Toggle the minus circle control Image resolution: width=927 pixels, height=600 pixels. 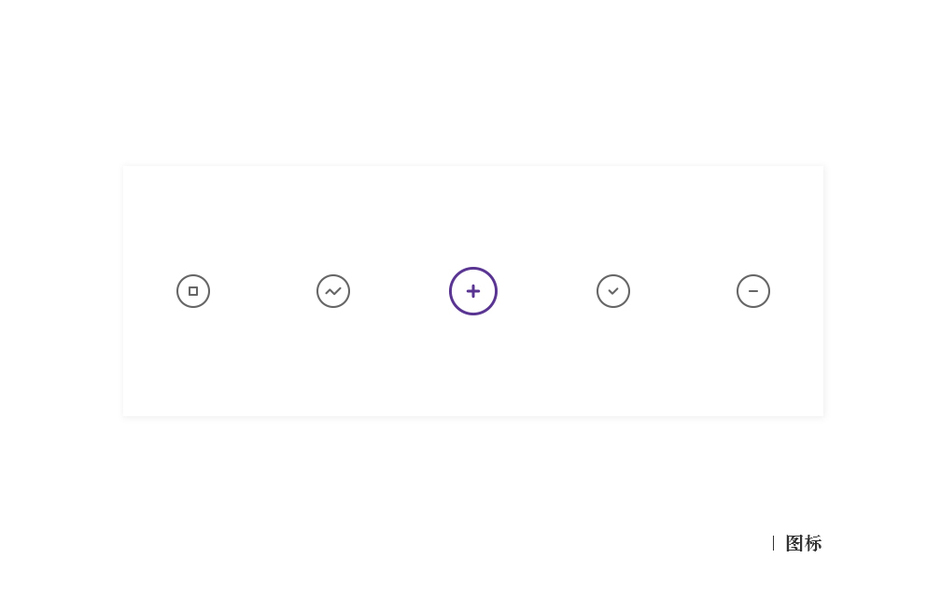point(753,291)
